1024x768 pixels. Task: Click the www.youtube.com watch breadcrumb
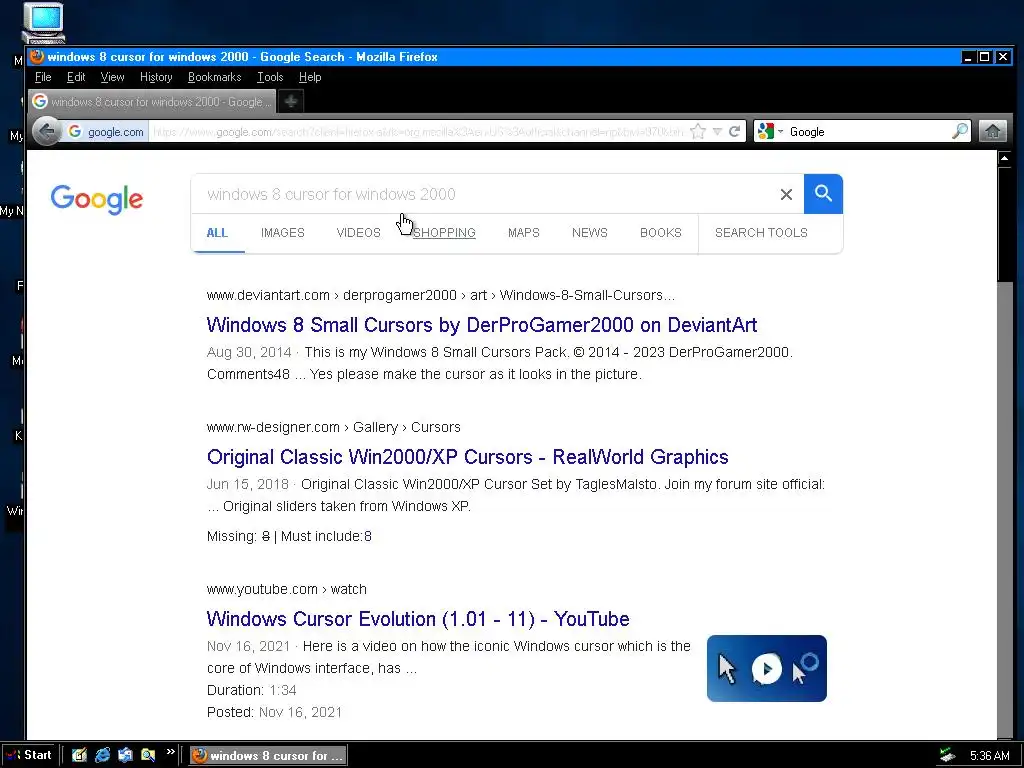tap(287, 589)
